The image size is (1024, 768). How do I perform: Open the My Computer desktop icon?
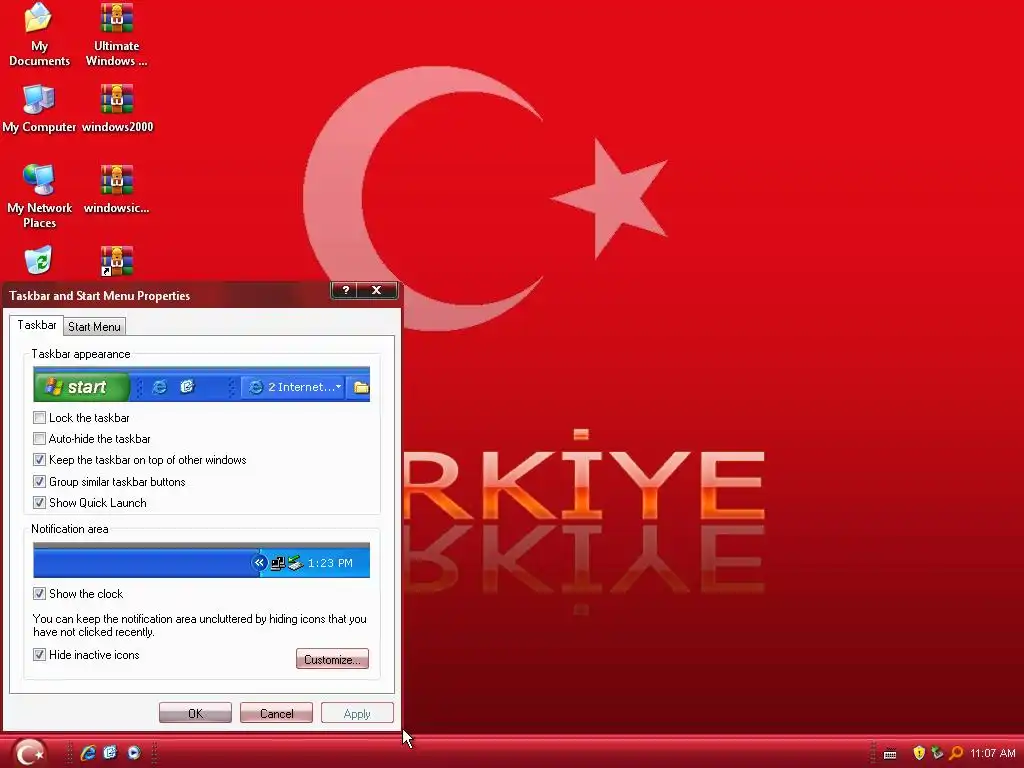[x=39, y=108]
